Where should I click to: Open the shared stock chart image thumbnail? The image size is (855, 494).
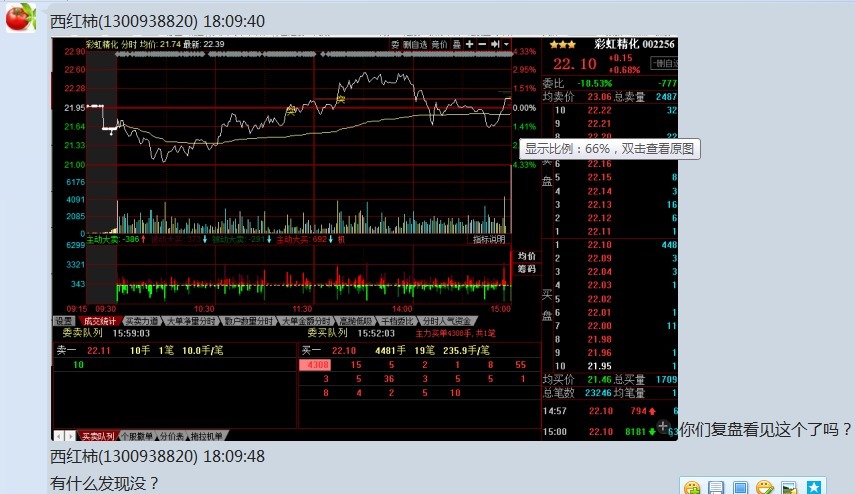pyautogui.click(x=365, y=239)
